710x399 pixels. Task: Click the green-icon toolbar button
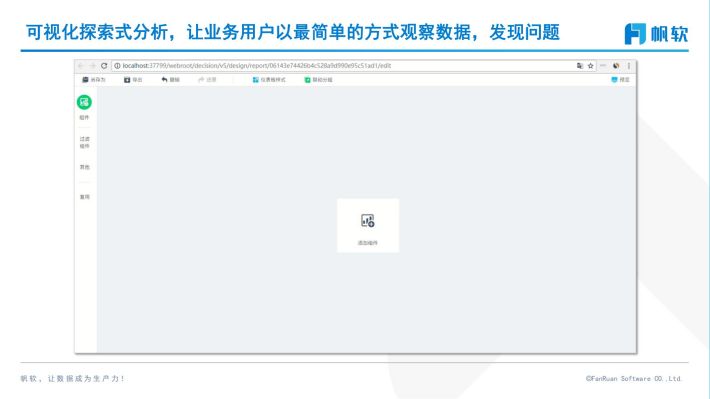318,80
